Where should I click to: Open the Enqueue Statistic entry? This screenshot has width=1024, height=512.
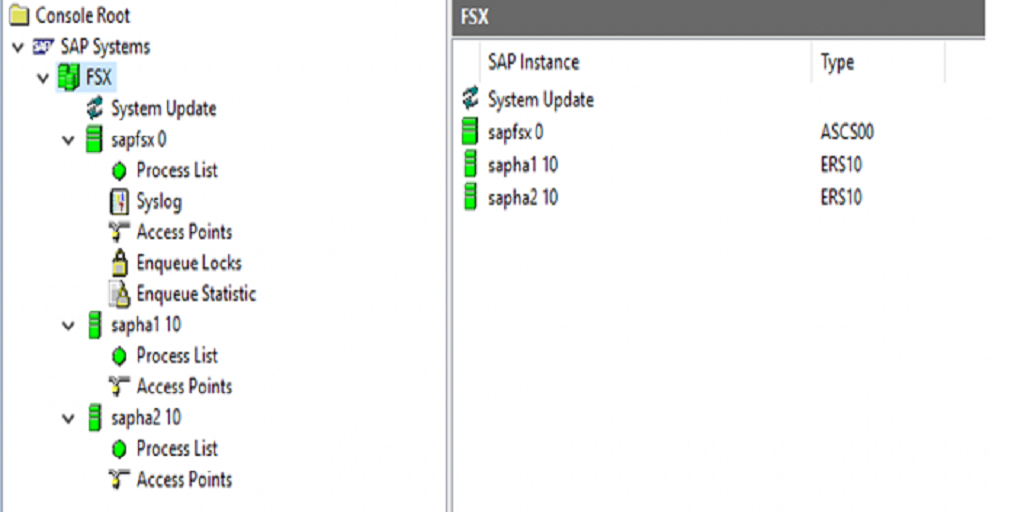(x=196, y=295)
